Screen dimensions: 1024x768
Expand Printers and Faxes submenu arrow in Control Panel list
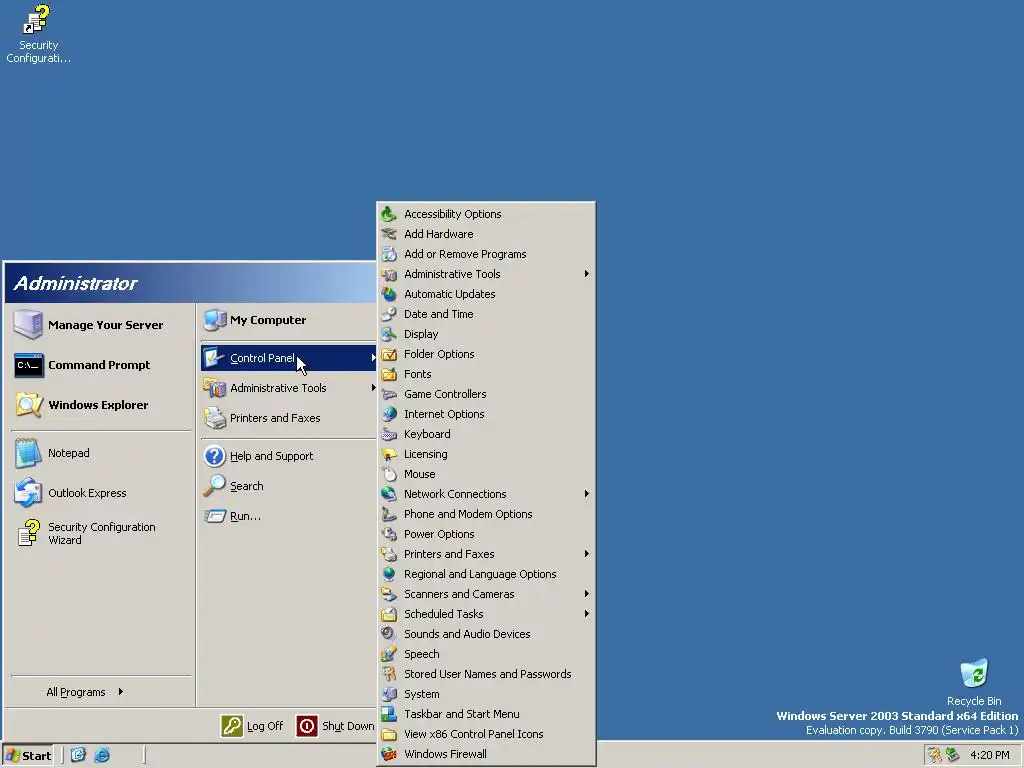586,554
